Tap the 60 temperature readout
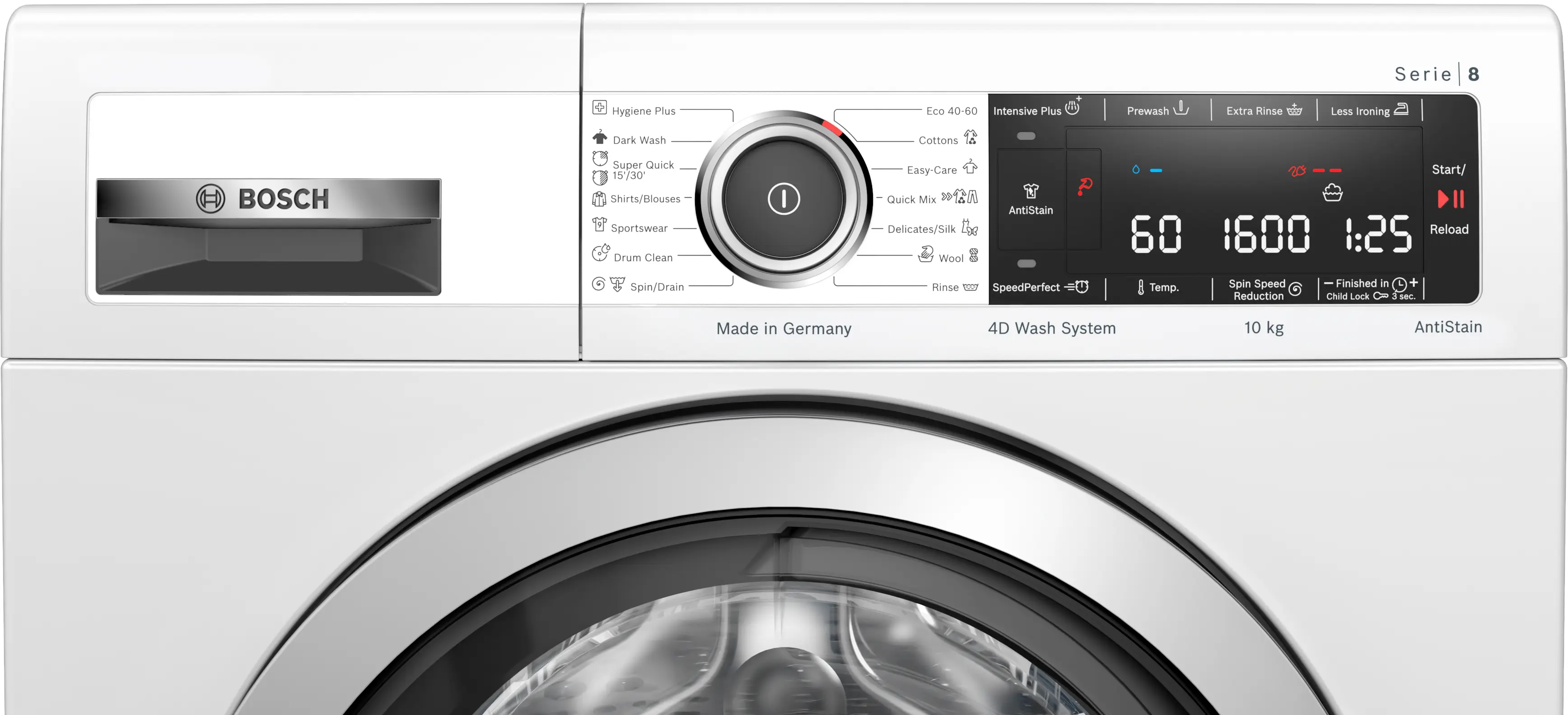 1156,234
